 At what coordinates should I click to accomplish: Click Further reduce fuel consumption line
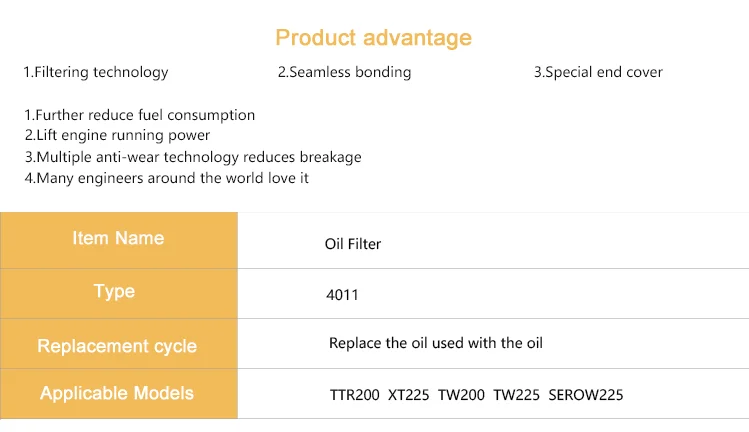[139, 115]
